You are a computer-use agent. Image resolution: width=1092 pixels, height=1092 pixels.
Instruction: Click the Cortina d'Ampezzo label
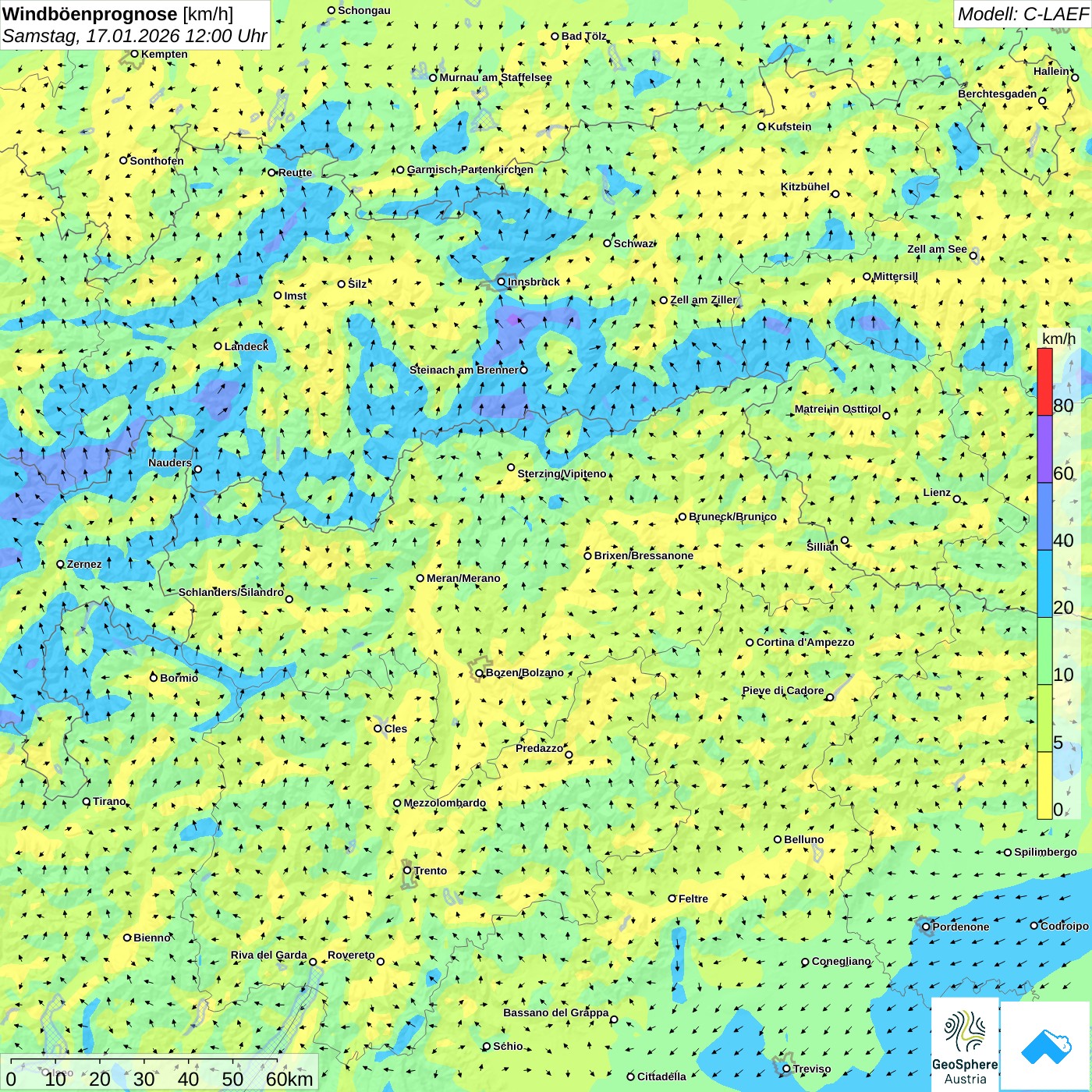point(806,642)
